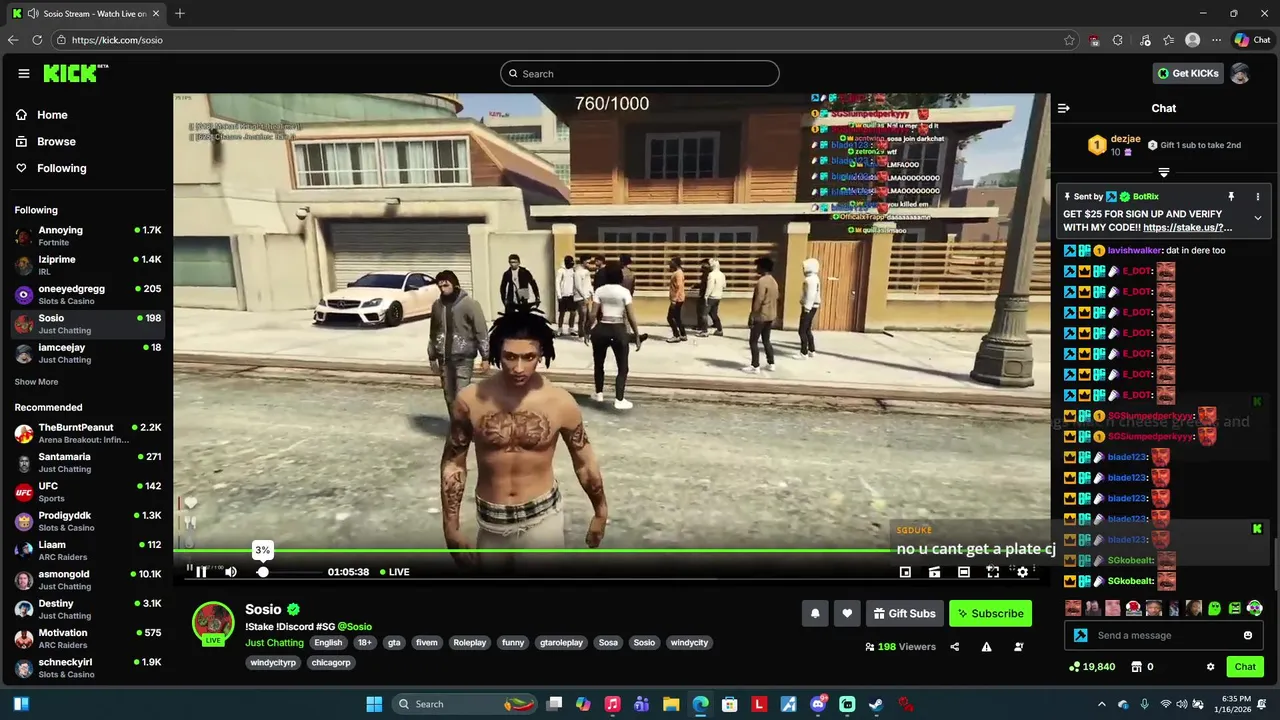Open the emoji picker smiley
Screen dimensions: 1280x720
tap(1247, 635)
